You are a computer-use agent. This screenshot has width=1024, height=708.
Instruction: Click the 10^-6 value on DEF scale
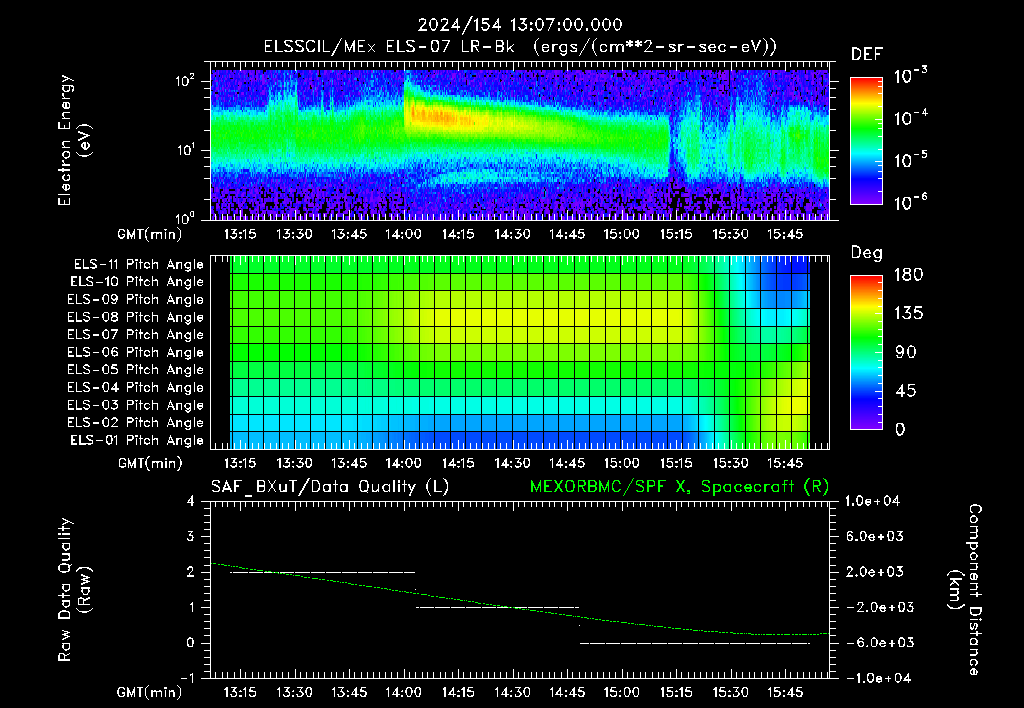coord(910,202)
